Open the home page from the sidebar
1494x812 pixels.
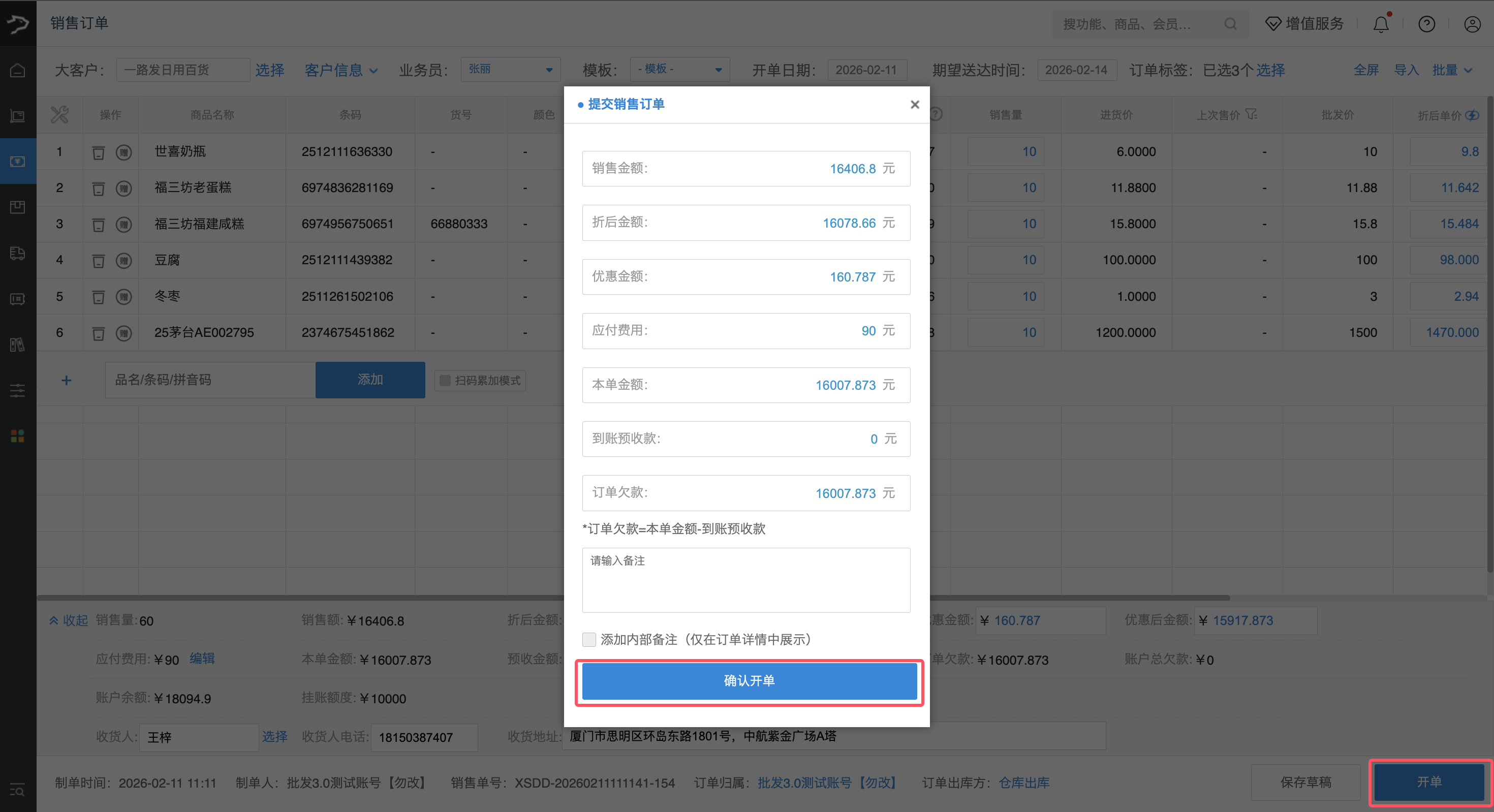tap(17, 70)
